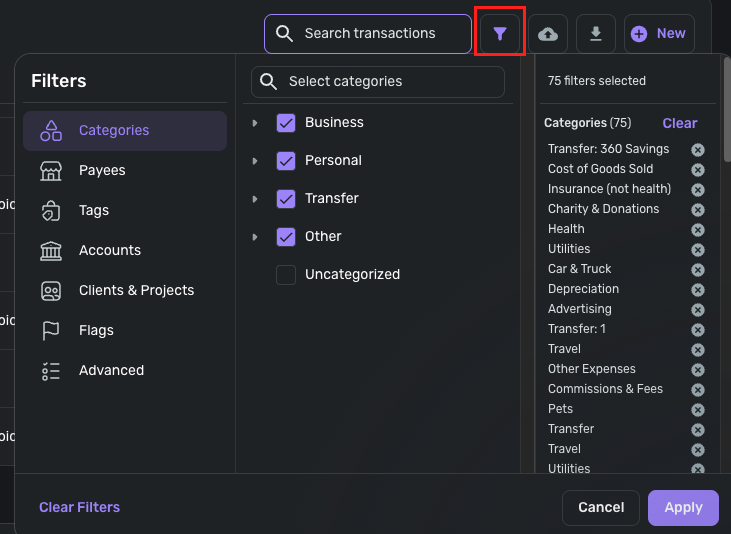731x534 pixels.
Task: Remove the Depreciation filter chip
Action: tap(698, 290)
